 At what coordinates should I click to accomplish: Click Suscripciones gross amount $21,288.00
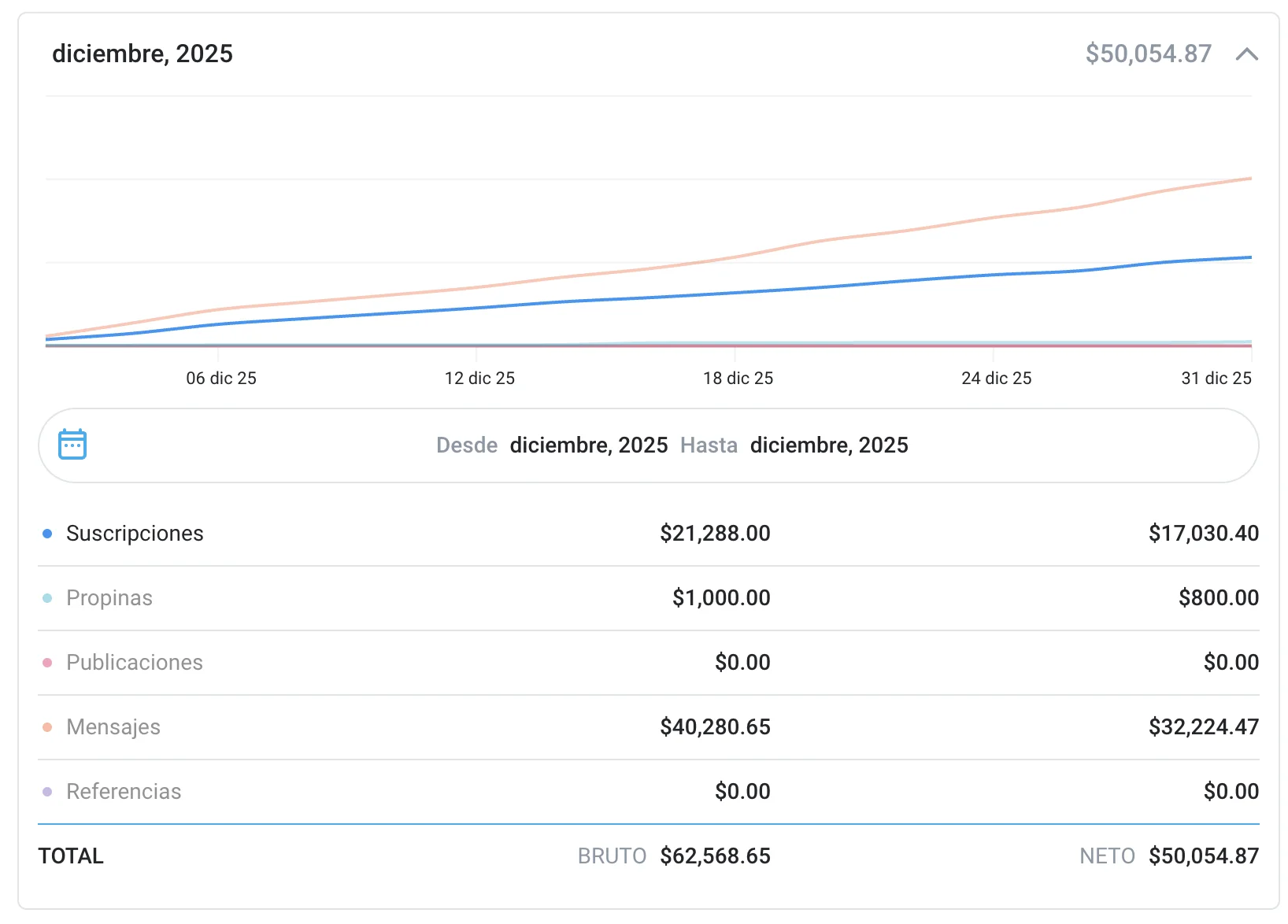(716, 534)
